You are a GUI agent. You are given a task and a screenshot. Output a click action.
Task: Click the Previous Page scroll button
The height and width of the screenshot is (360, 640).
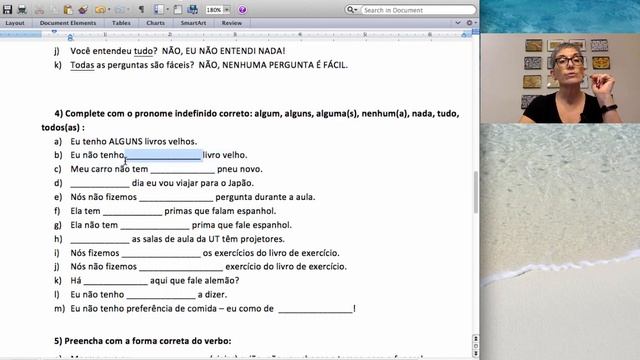point(476,339)
